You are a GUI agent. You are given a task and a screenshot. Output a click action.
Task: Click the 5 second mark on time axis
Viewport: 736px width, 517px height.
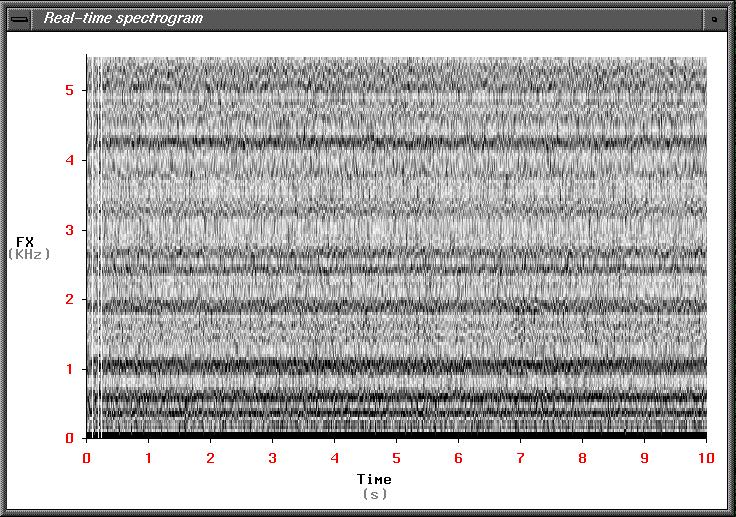point(396,458)
